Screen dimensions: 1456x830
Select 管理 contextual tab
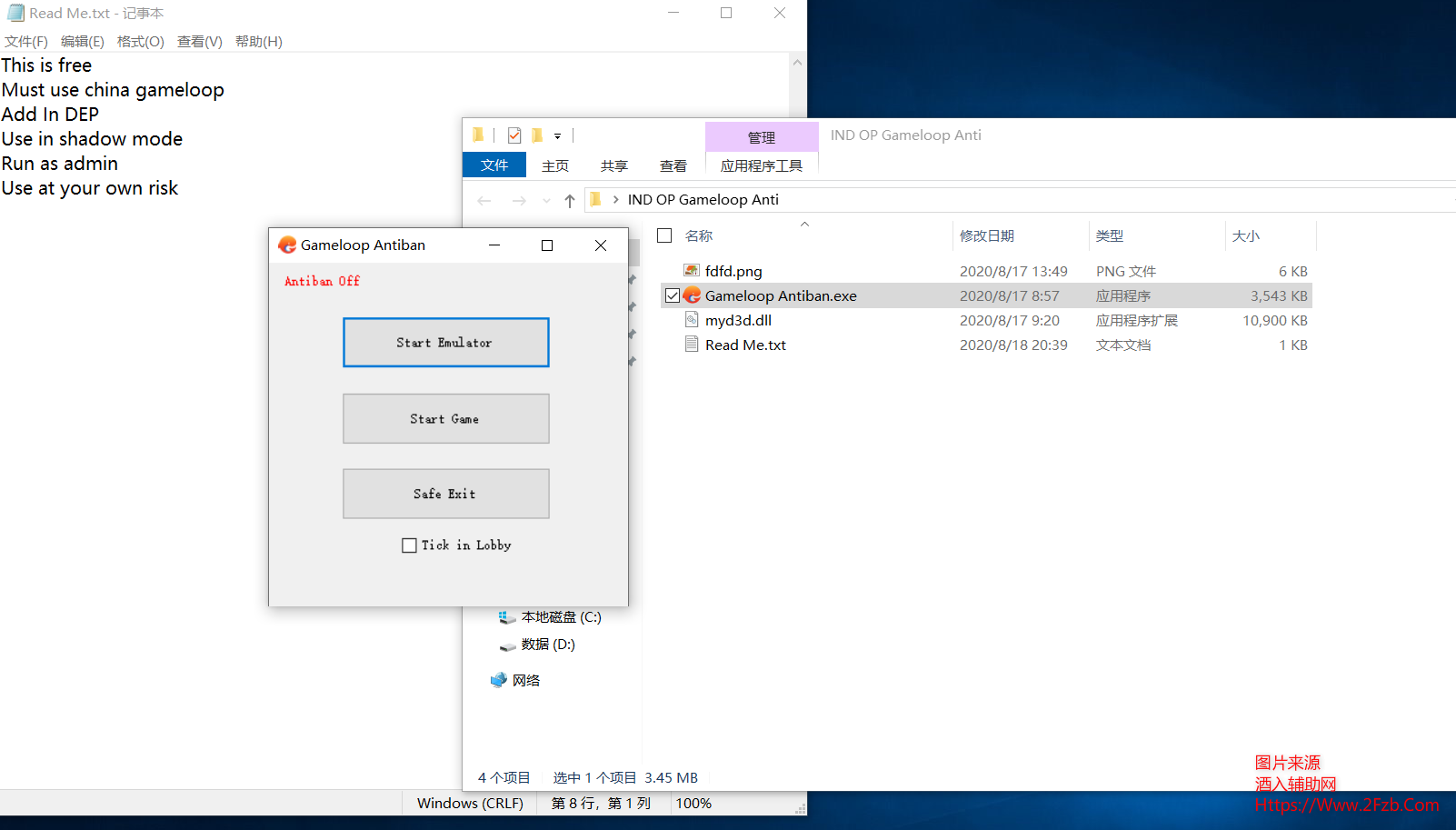point(762,137)
